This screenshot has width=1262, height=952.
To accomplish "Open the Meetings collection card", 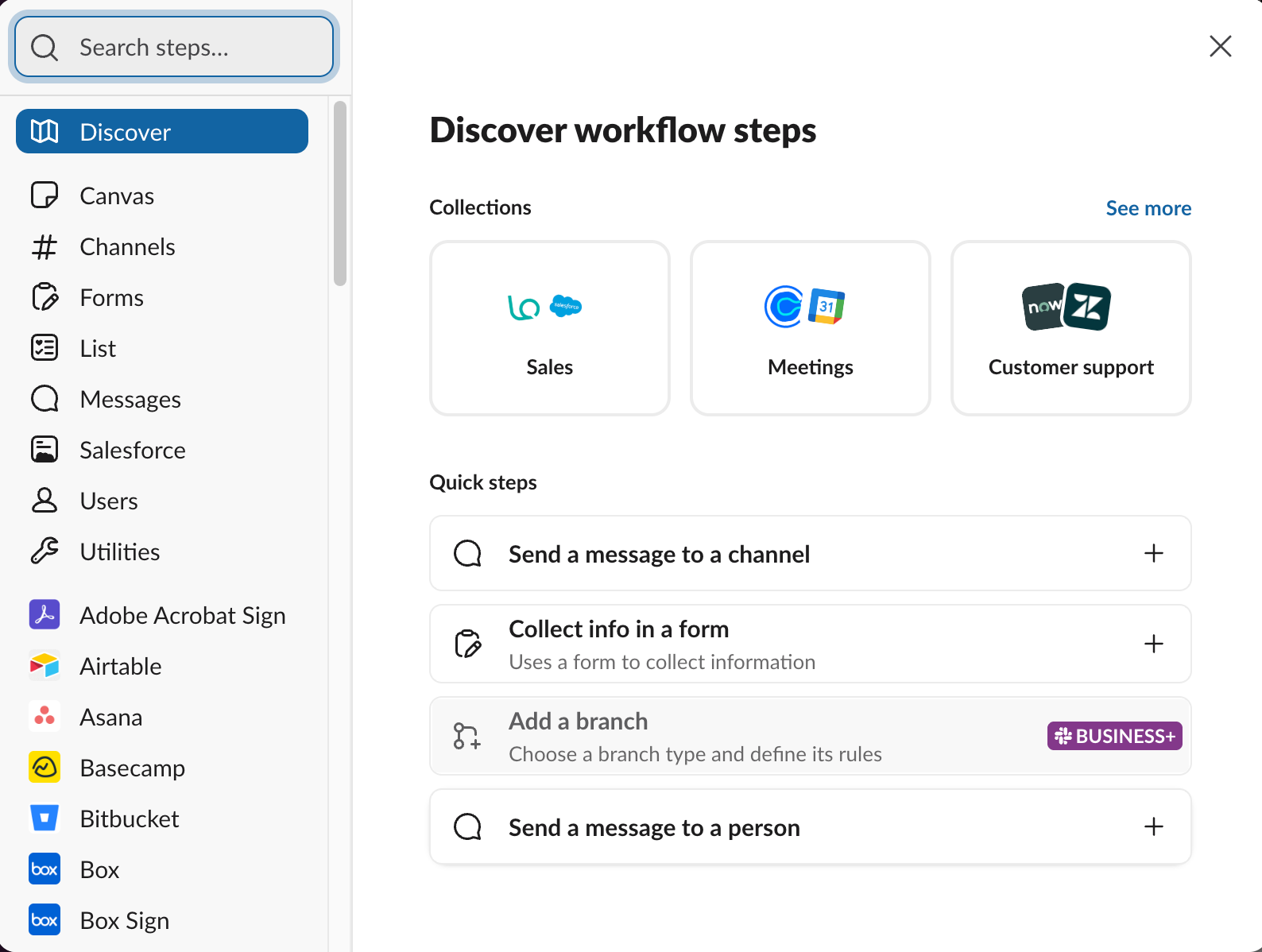I will click(811, 328).
